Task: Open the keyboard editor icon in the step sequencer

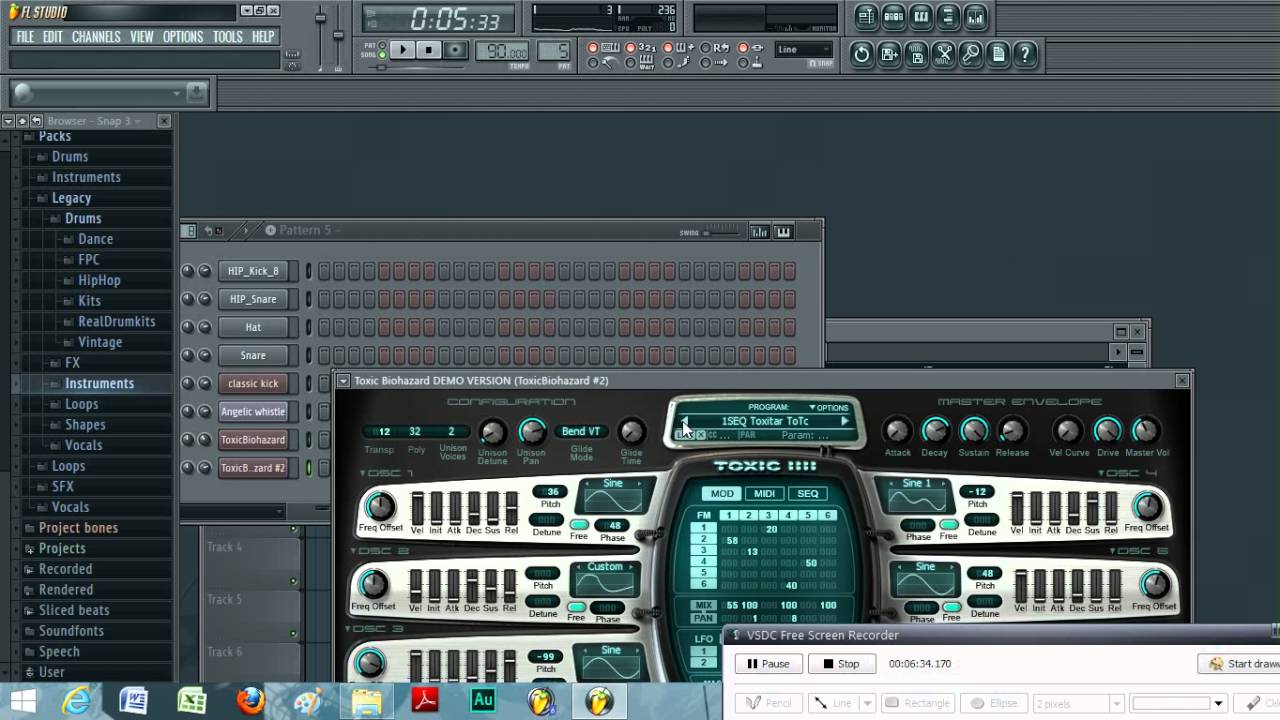Action: (783, 232)
